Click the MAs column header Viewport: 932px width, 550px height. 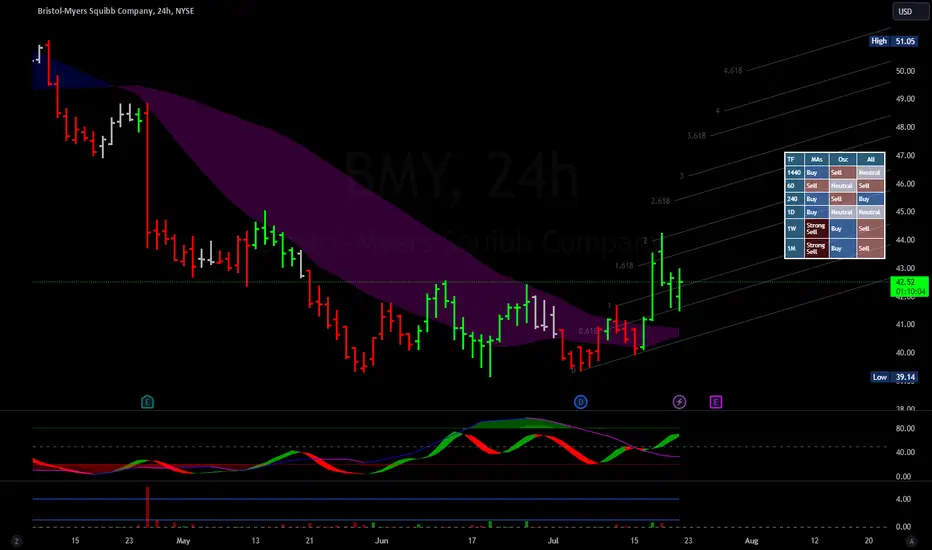point(817,159)
